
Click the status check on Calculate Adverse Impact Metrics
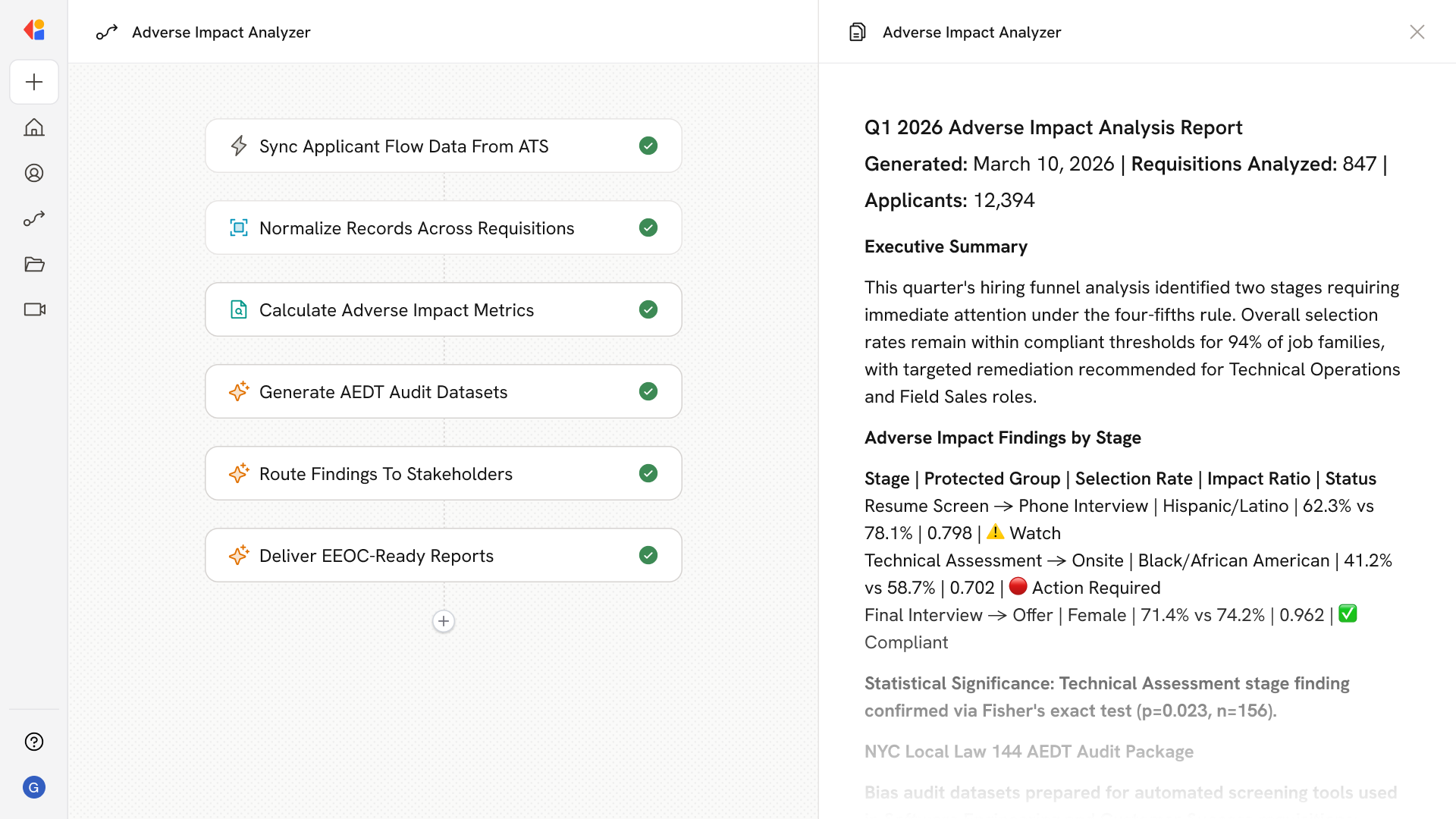pyautogui.click(x=648, y=309)
